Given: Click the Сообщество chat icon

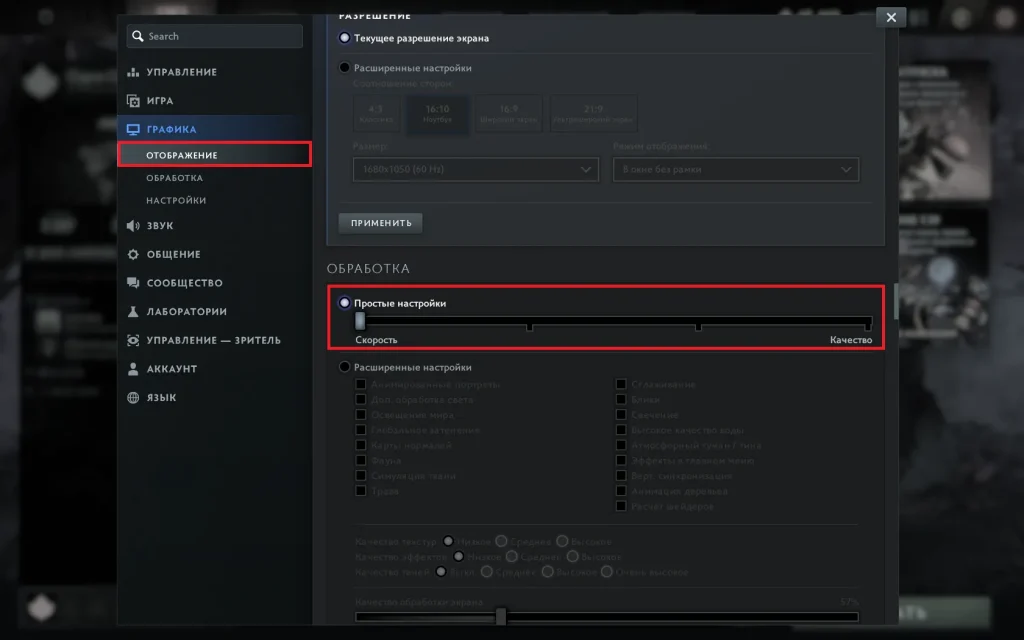Looking at the screenshot, I should (x=133, y=283).
